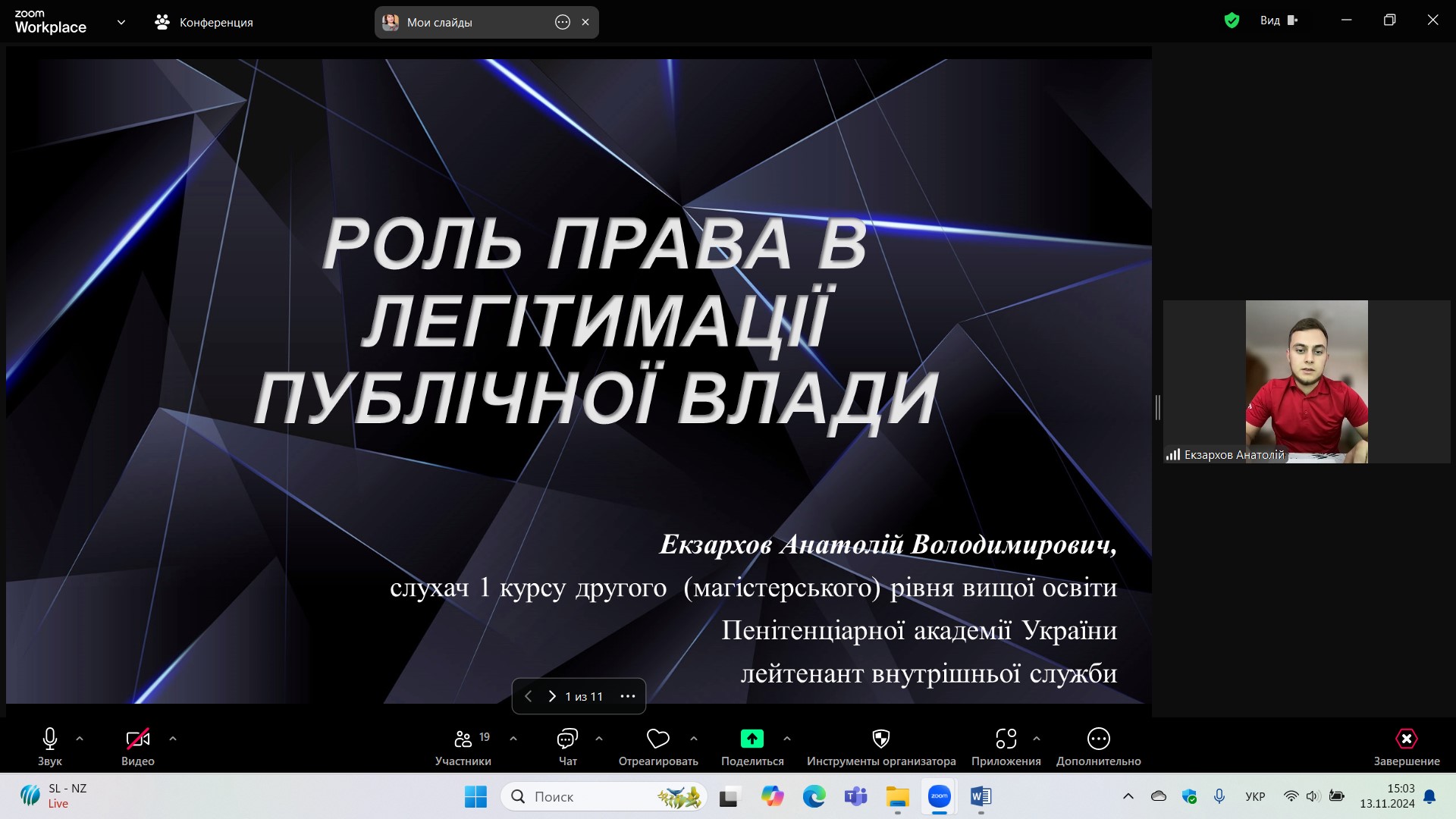Open the Zoom Workplace dropdown chevron
Screen dimensions: 1456x819
tap(121, 22)
